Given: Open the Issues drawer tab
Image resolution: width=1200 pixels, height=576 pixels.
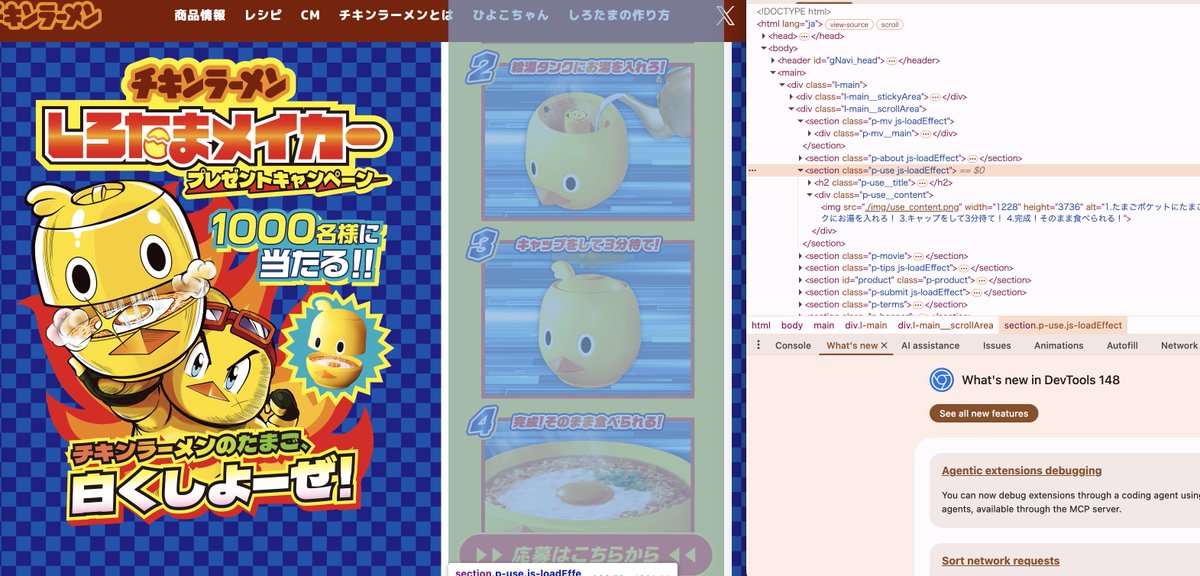Looking at the screenshot, I should tap(997, 345).
